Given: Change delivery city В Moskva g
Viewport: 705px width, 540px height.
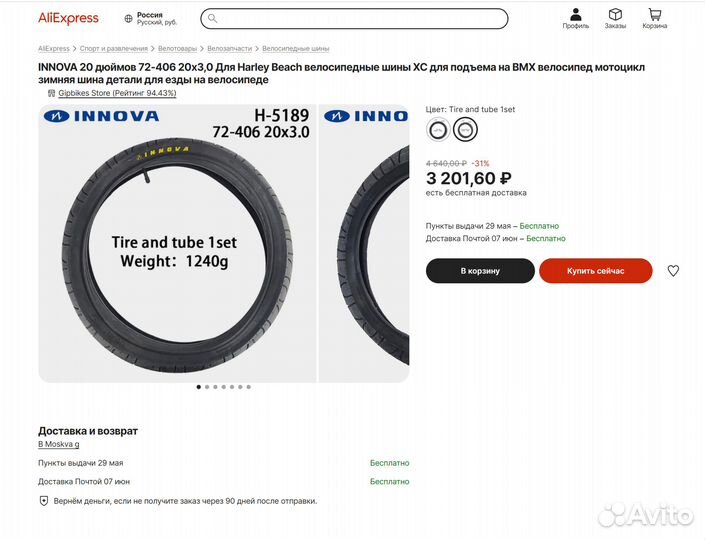Looking at the screenshot, I should tap(58, 444).
